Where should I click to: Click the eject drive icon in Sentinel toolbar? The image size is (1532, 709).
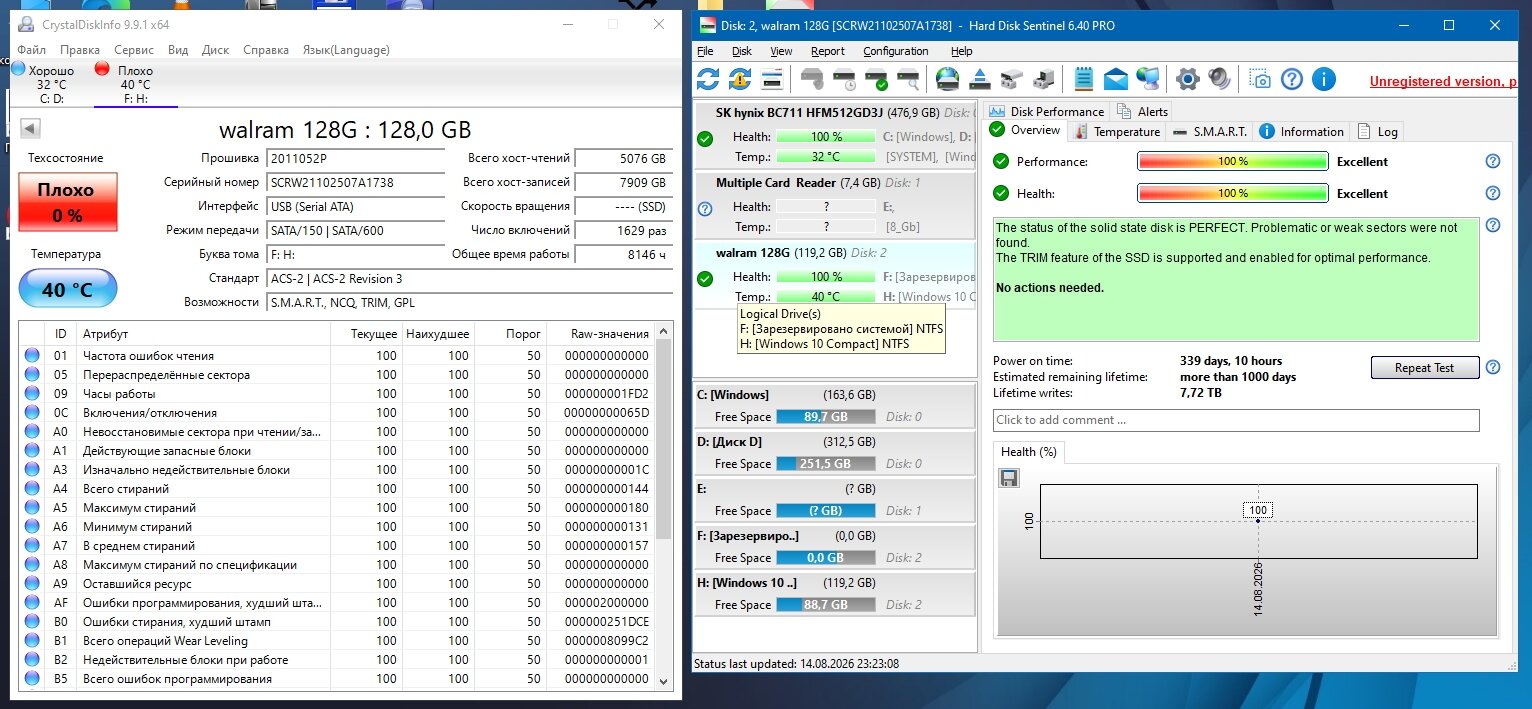[x=980, y=79]
